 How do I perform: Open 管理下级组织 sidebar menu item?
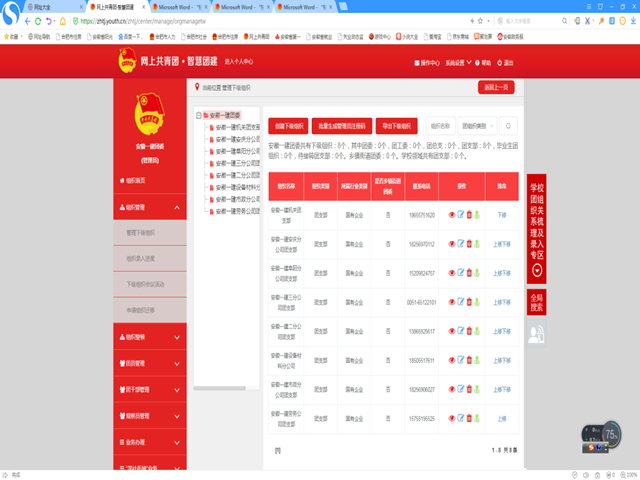pyautogui.click(x=140, y=233)
